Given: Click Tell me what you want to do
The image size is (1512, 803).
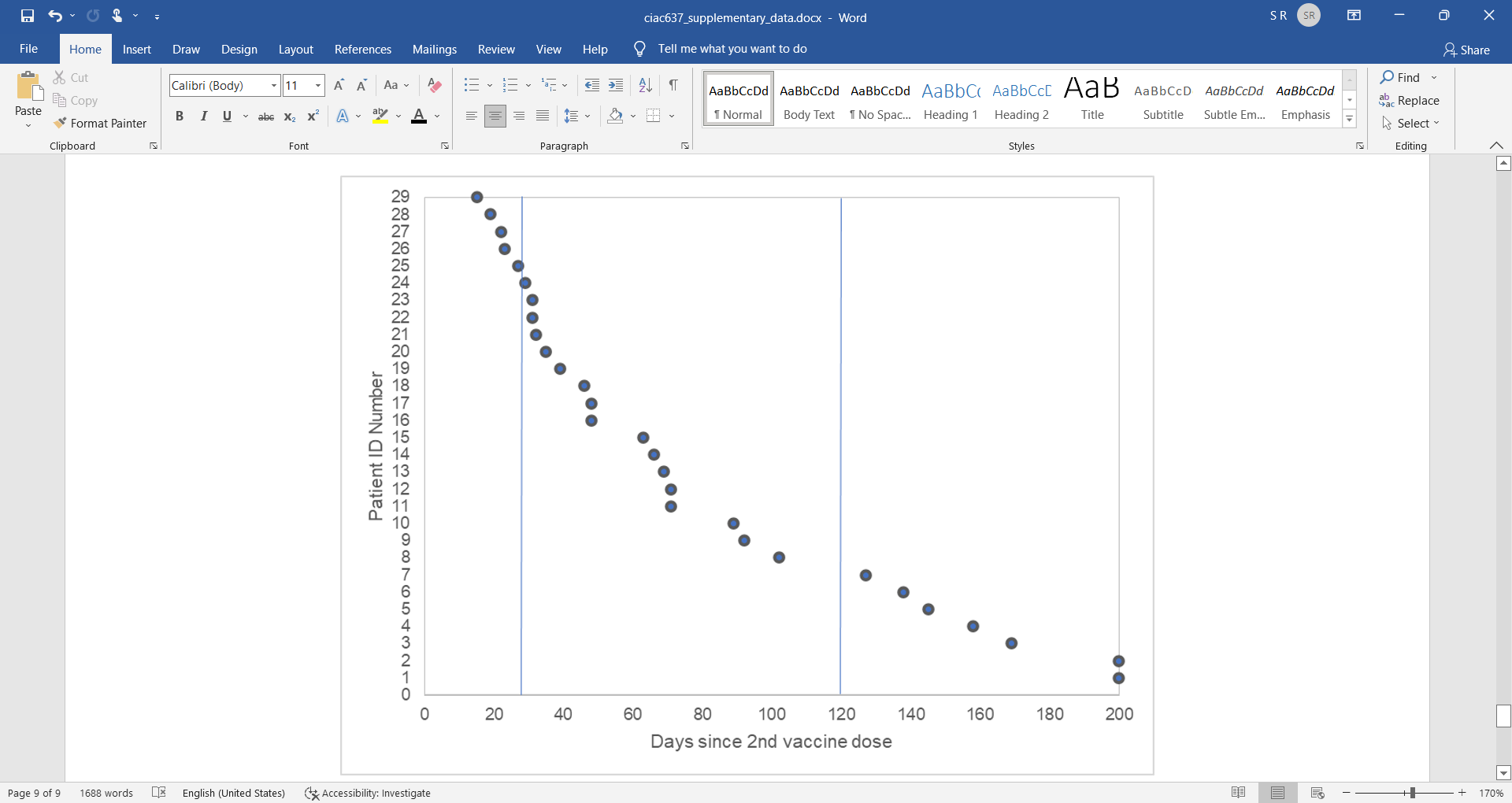Looking at the screenshot, I should (732, 49).
